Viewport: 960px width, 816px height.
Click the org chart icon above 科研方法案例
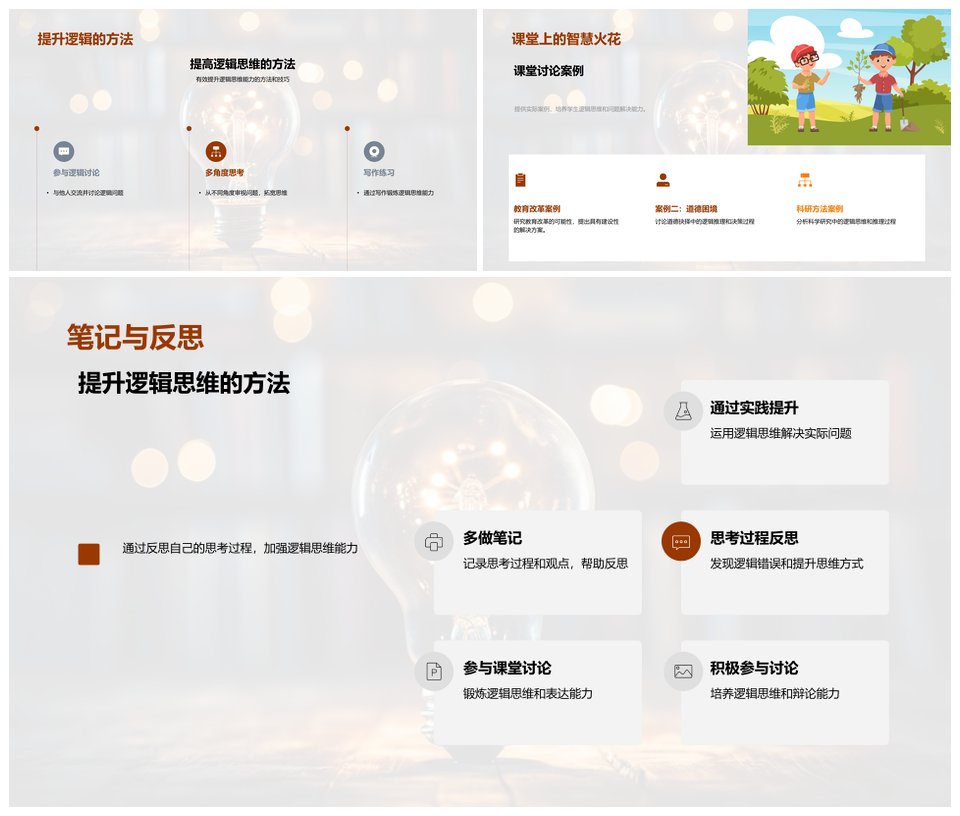(804, 180)
